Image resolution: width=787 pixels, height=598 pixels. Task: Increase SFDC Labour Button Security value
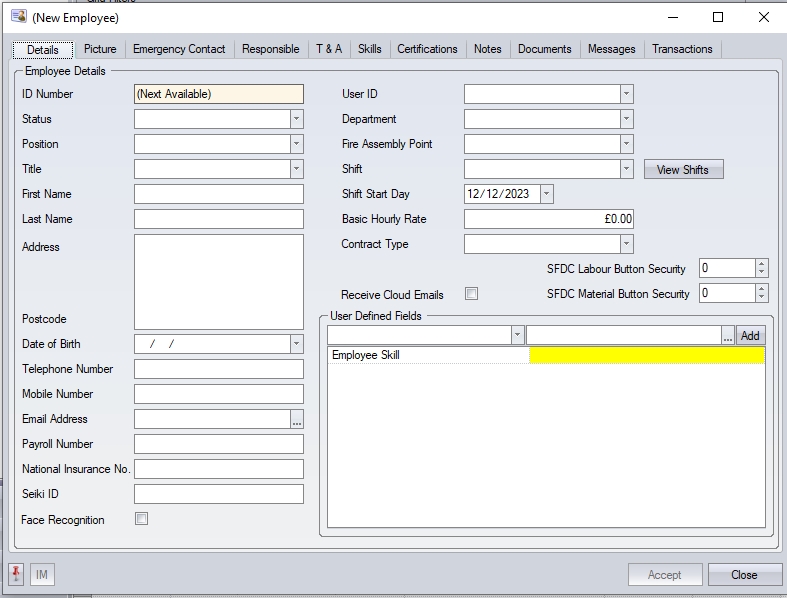[x=762, y=264]
